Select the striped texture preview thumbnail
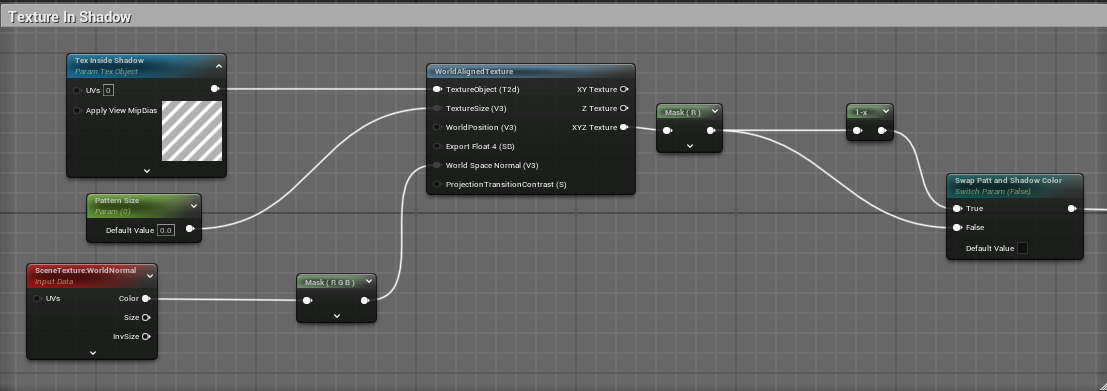The image size is (1107, 391). click(x=192, y=131)
